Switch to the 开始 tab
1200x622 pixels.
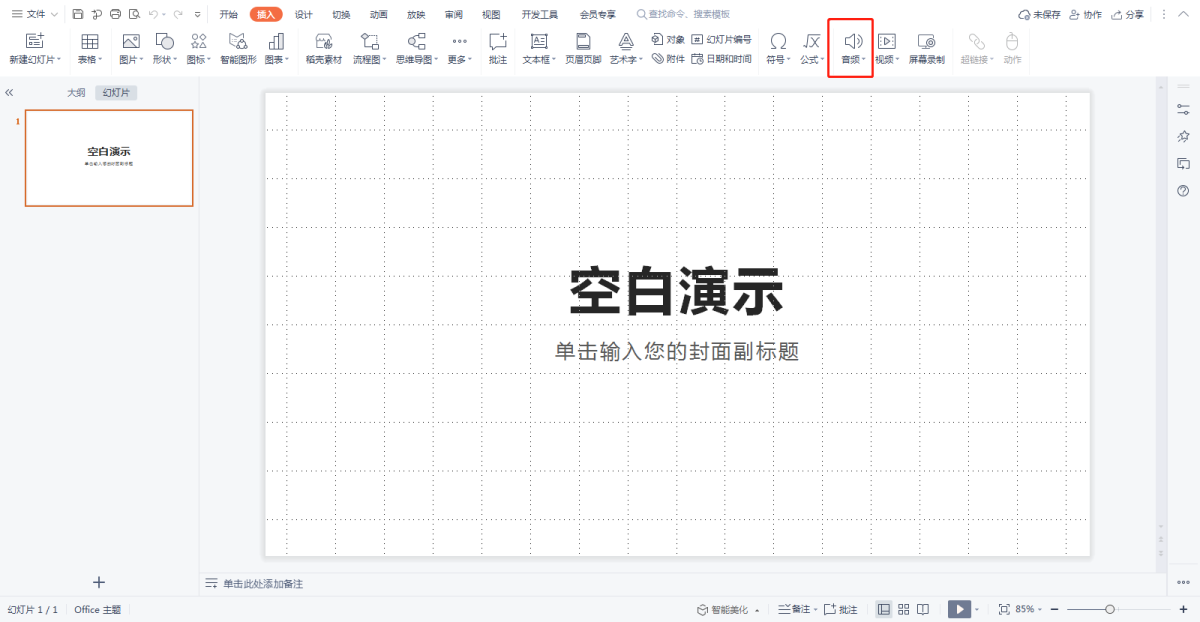[229, 14]
